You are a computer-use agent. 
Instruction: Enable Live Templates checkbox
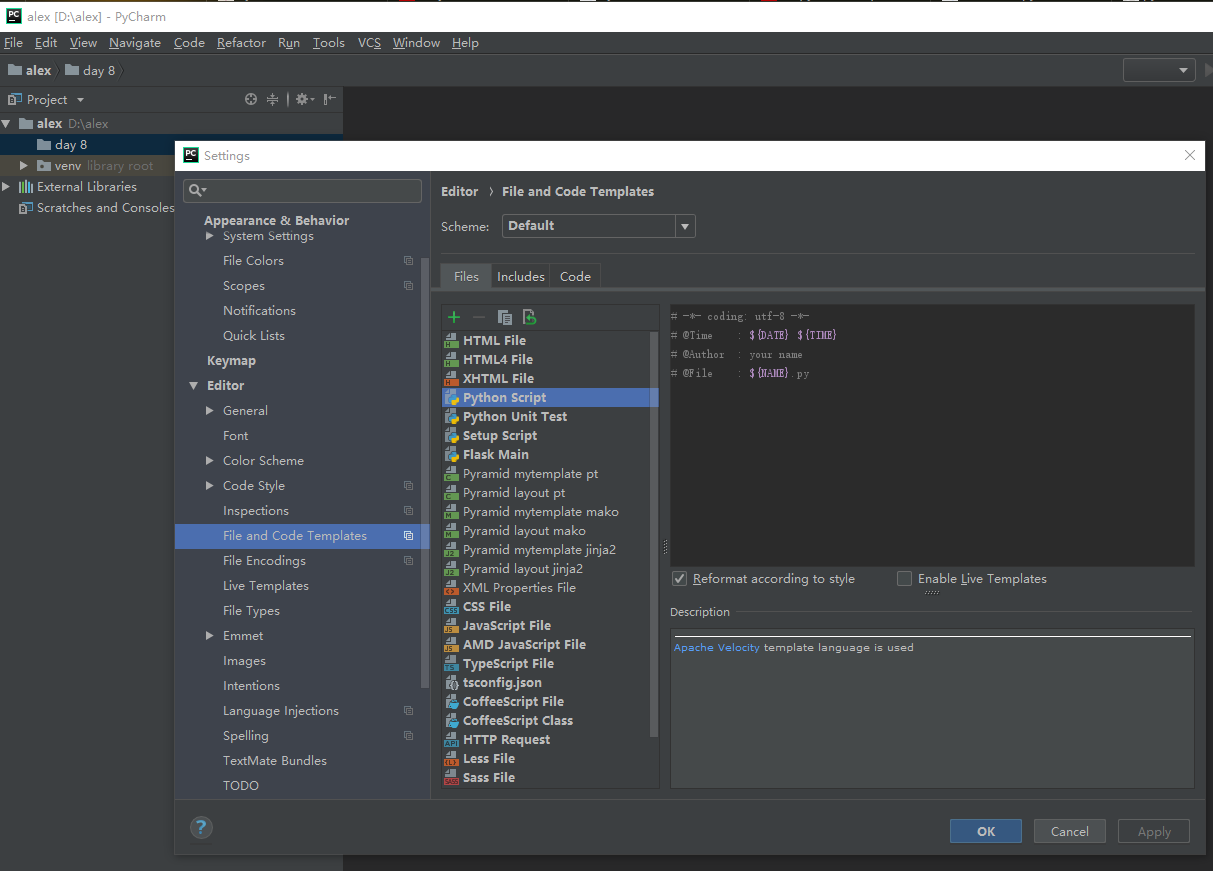[905, 579]
